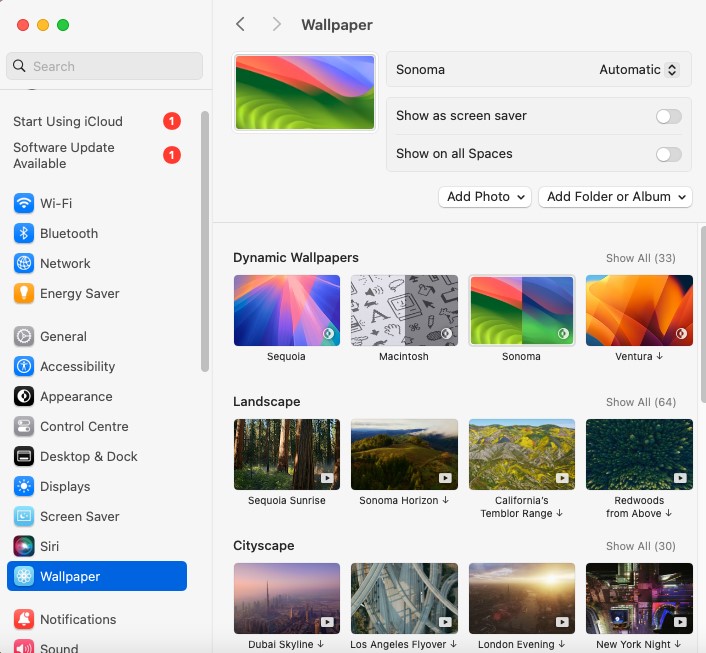The width and height of the screenshot is (706, 653).
Task: Expand the Add Photo dropdown
Action: click(485, 197)
